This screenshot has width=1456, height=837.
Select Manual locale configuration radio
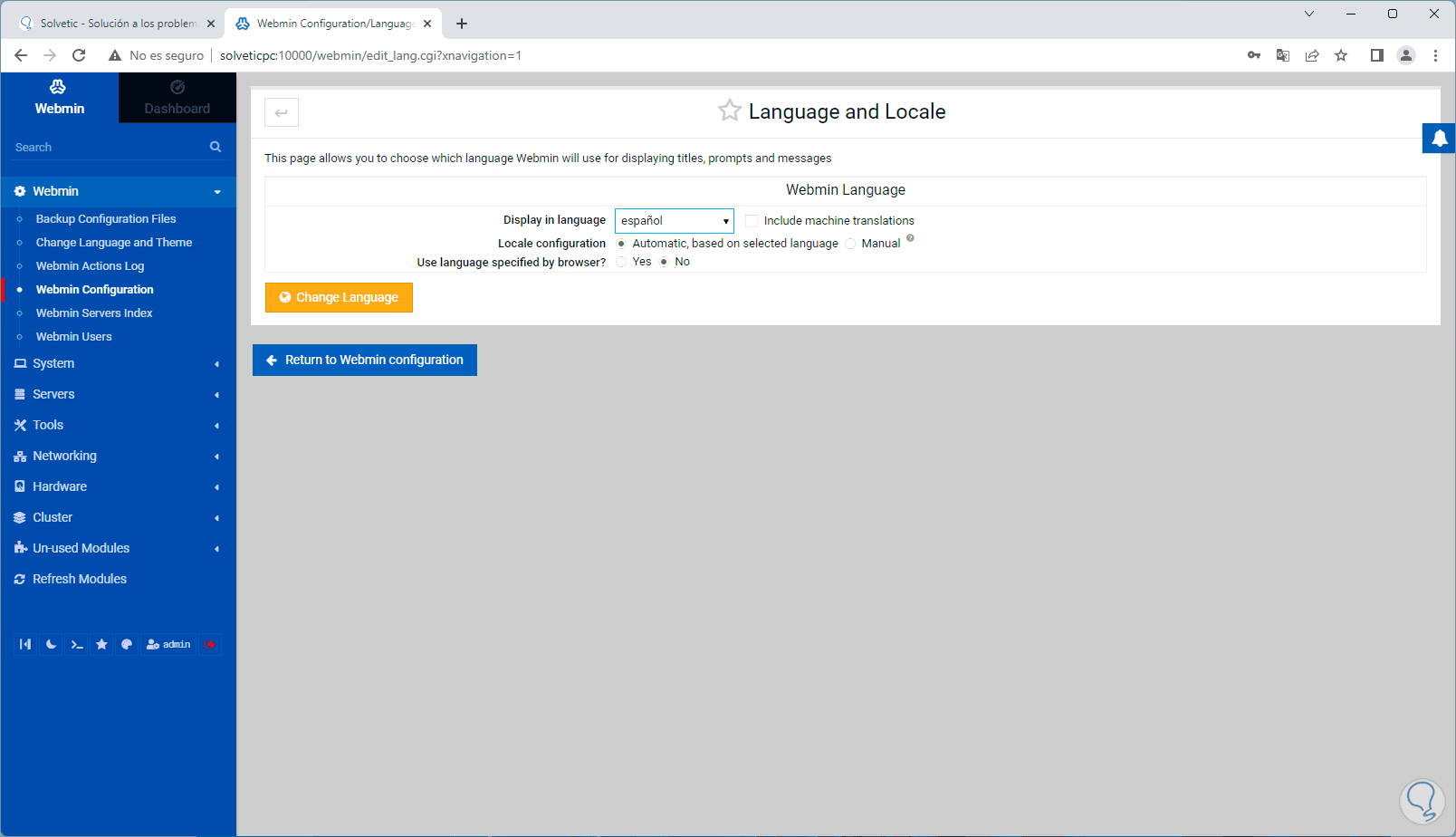850,244
